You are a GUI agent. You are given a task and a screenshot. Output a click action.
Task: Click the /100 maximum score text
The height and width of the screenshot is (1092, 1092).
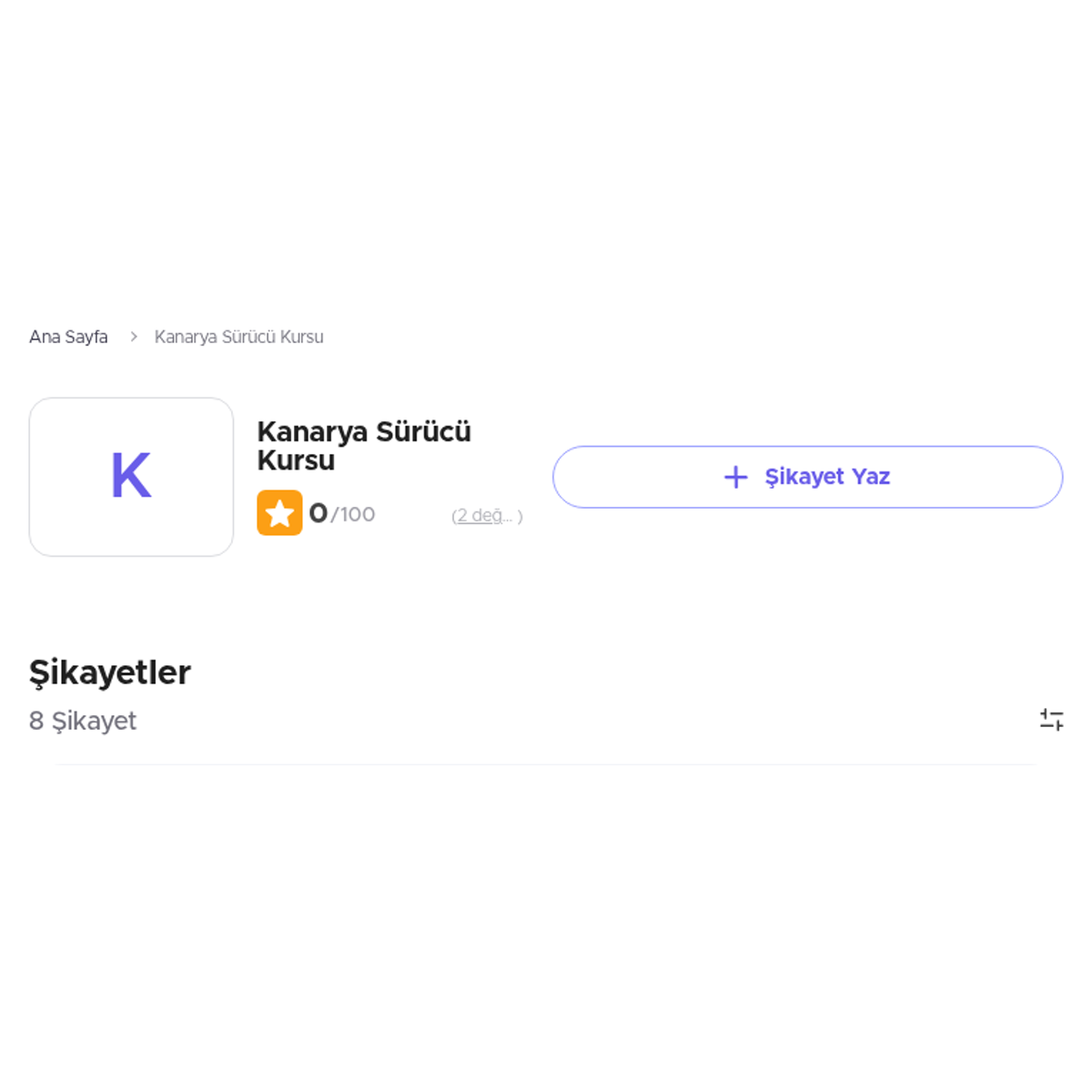(353, 515)
